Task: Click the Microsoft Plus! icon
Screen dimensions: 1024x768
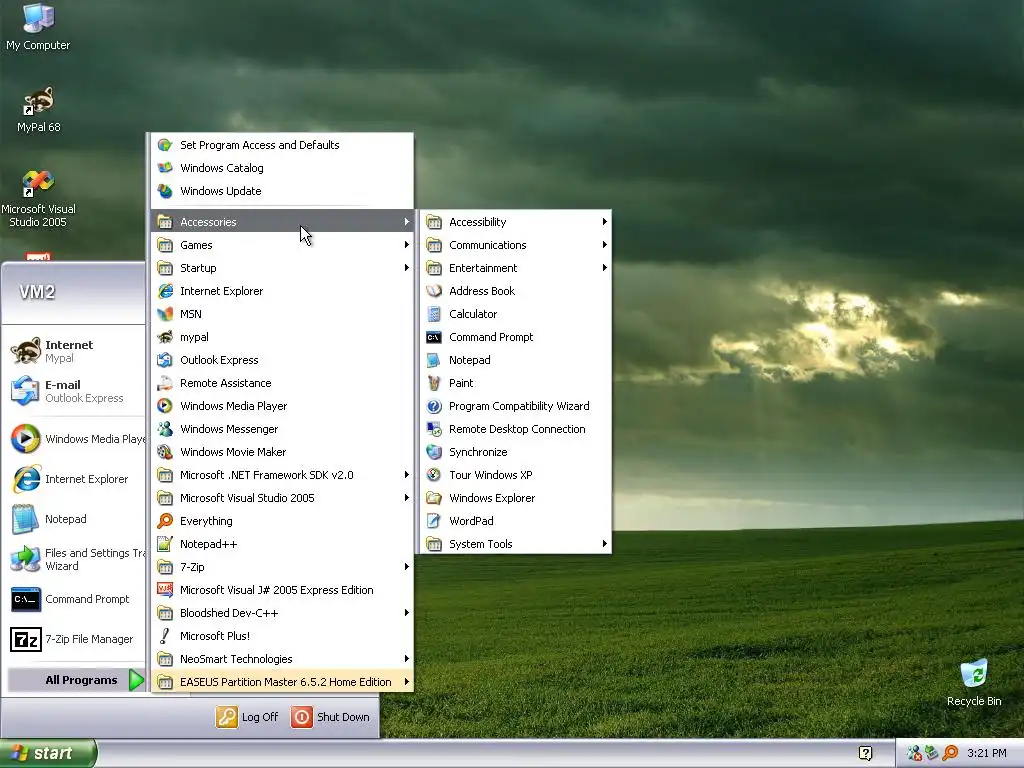Action: 165,636
